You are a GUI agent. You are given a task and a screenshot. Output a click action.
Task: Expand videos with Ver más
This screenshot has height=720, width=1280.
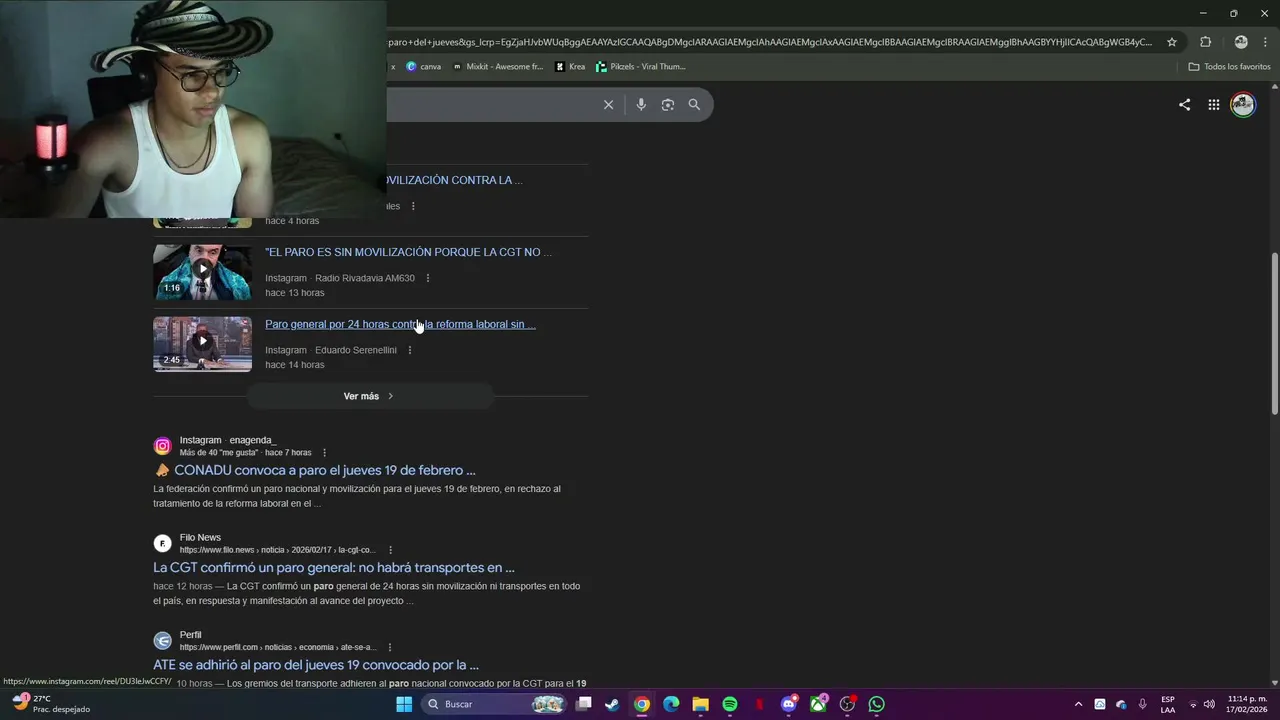tap(369, 396)
